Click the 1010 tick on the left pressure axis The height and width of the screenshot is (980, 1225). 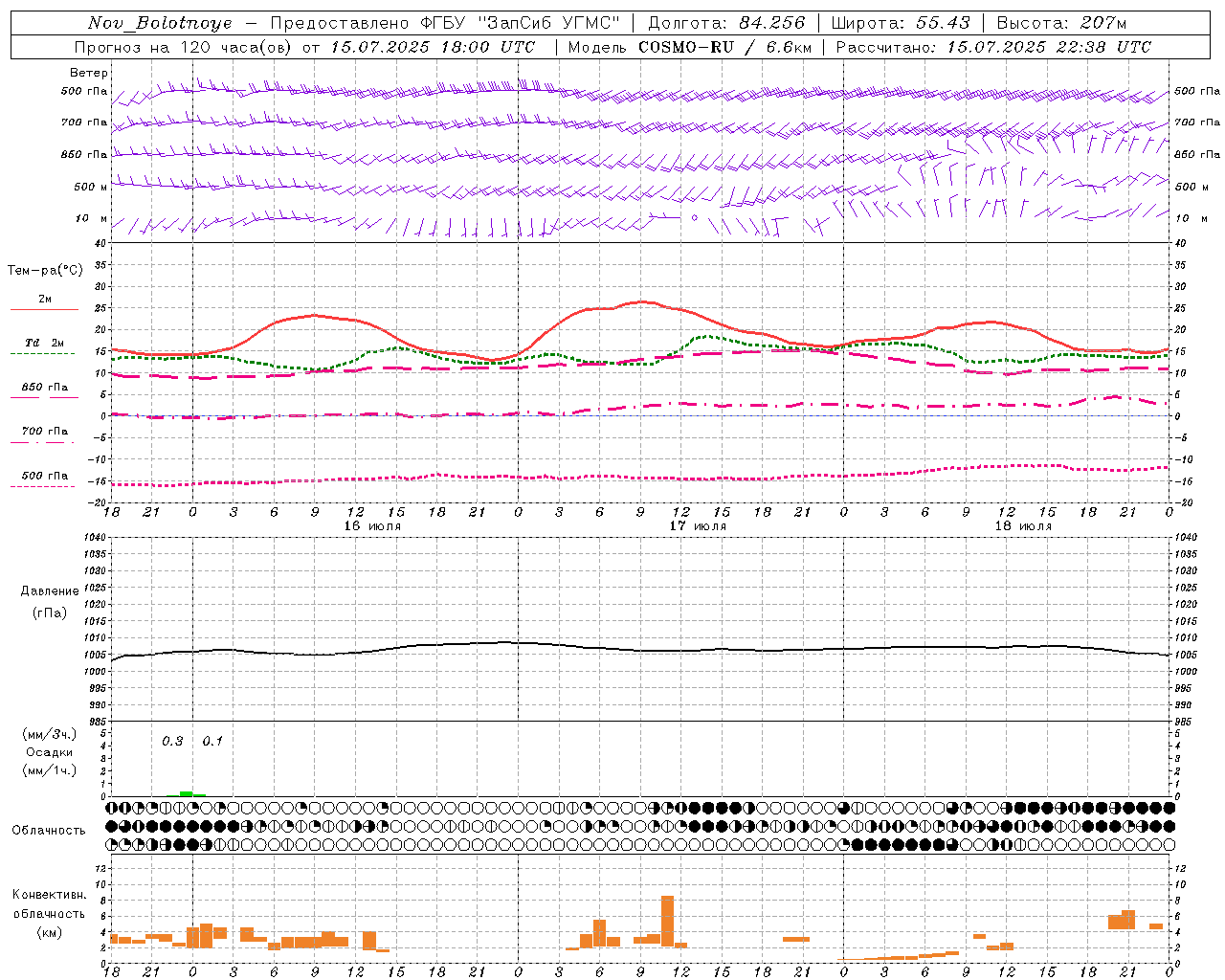[96, 637]
